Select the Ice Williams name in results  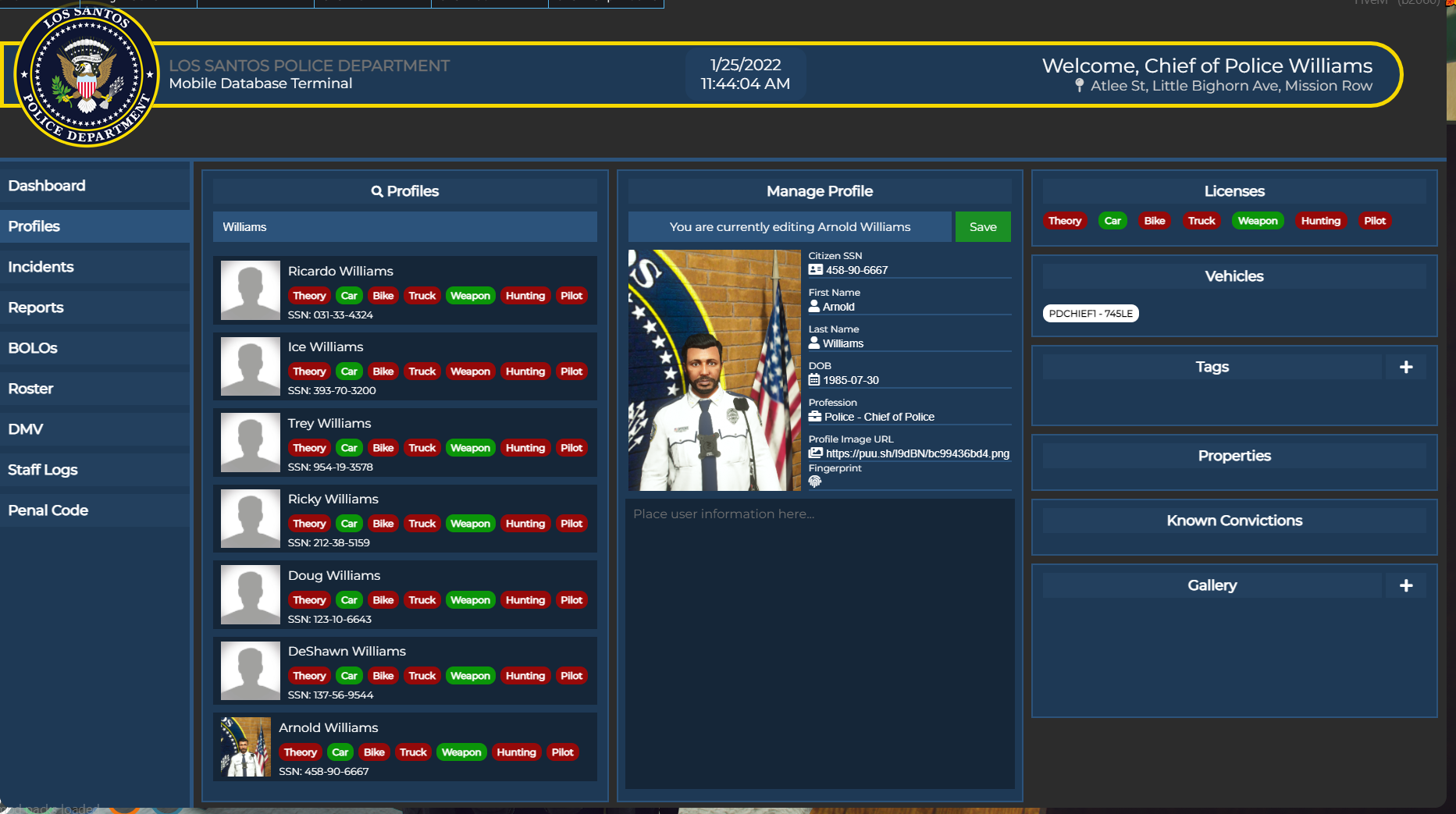(326, 347)
